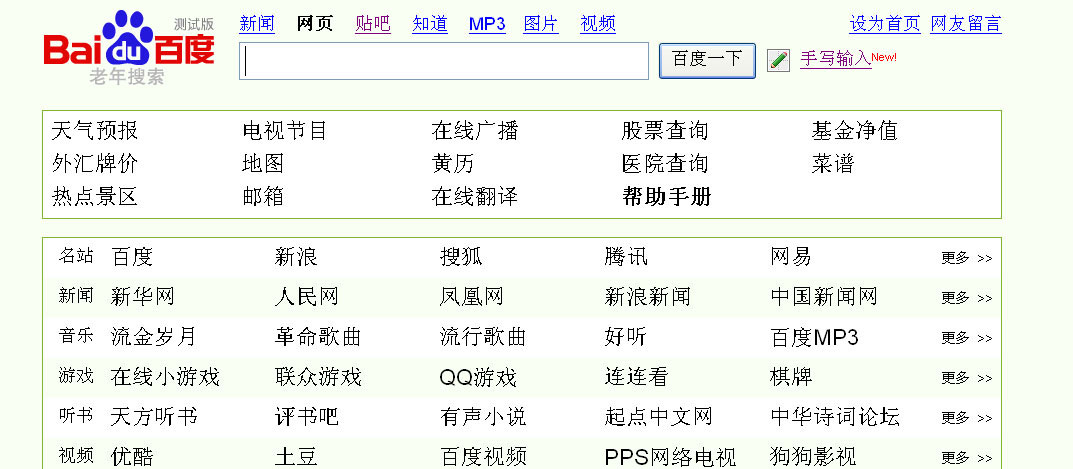1073x469 pixels.
Task: Open the 网易 site link
Action: (x=790, y=257)
